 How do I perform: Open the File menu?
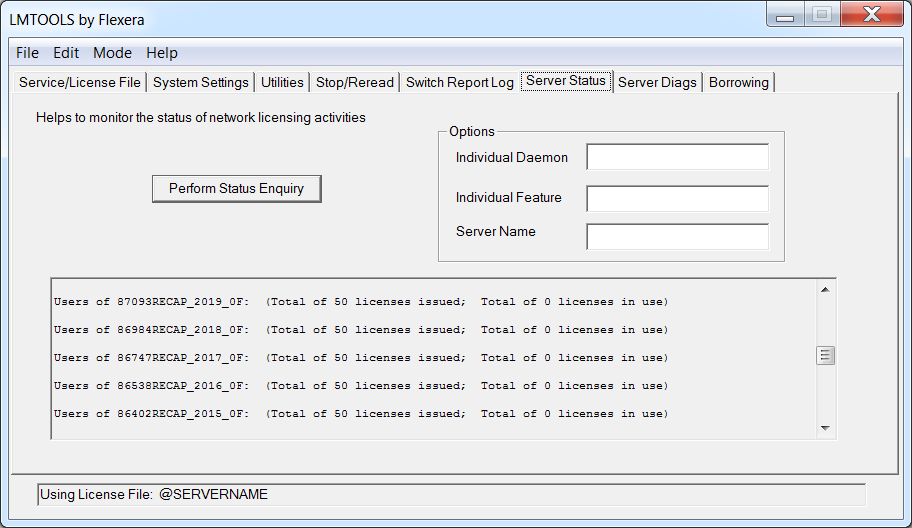(x=27, y=53)
